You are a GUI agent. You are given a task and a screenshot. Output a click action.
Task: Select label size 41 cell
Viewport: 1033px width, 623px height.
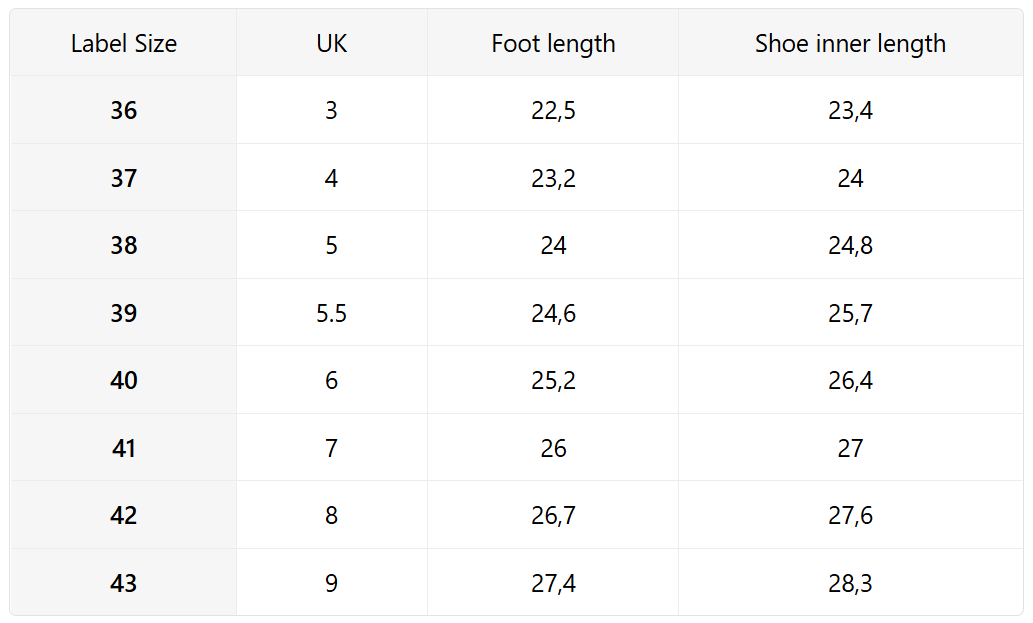[124, 449]
